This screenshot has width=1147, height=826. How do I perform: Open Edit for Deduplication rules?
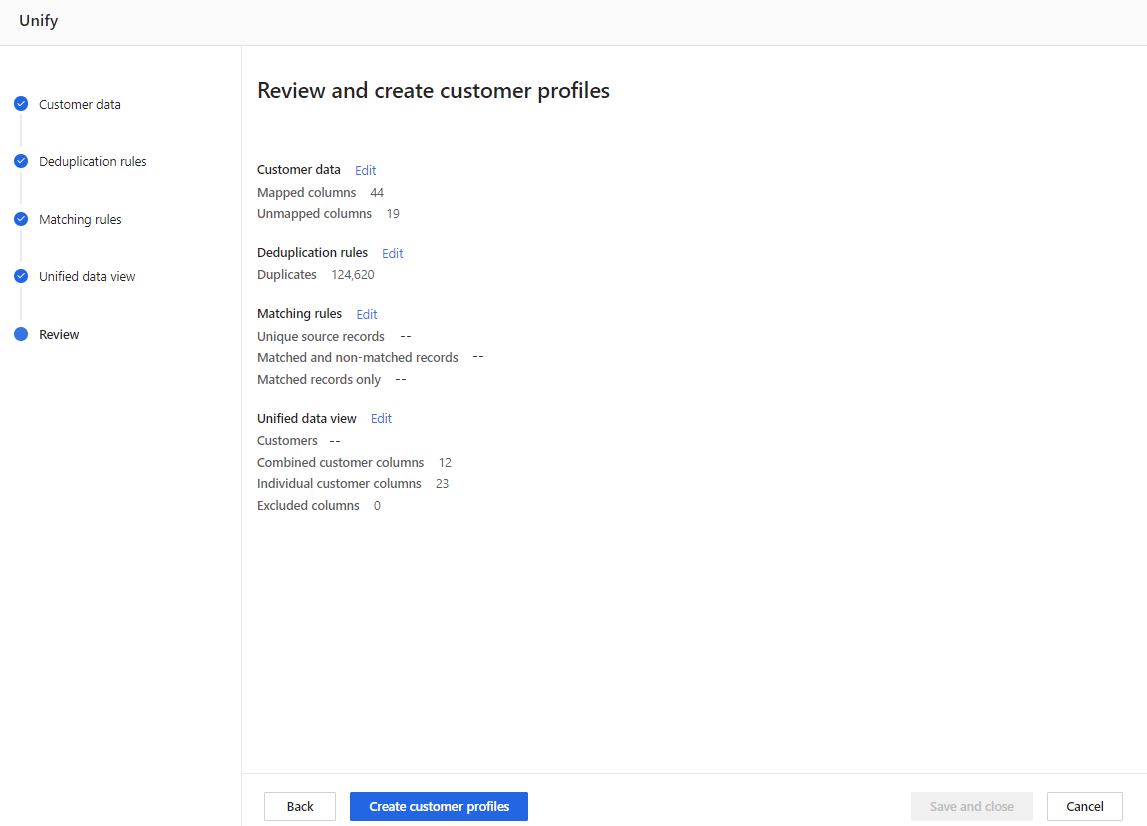point(392,253)
